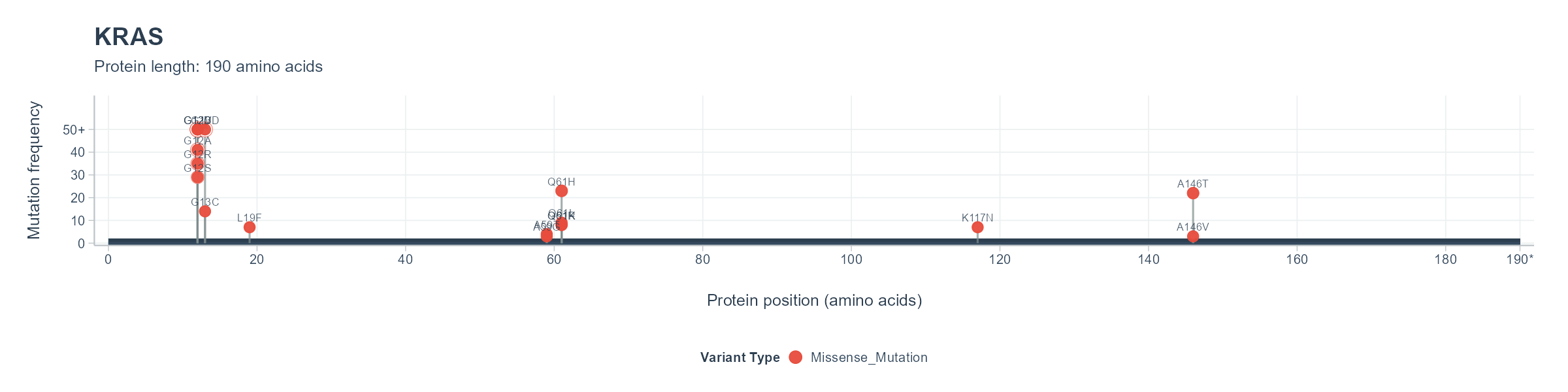Select the G12R mutation dot
This screenshot has height=392, width=1568.
click(197, 163)
